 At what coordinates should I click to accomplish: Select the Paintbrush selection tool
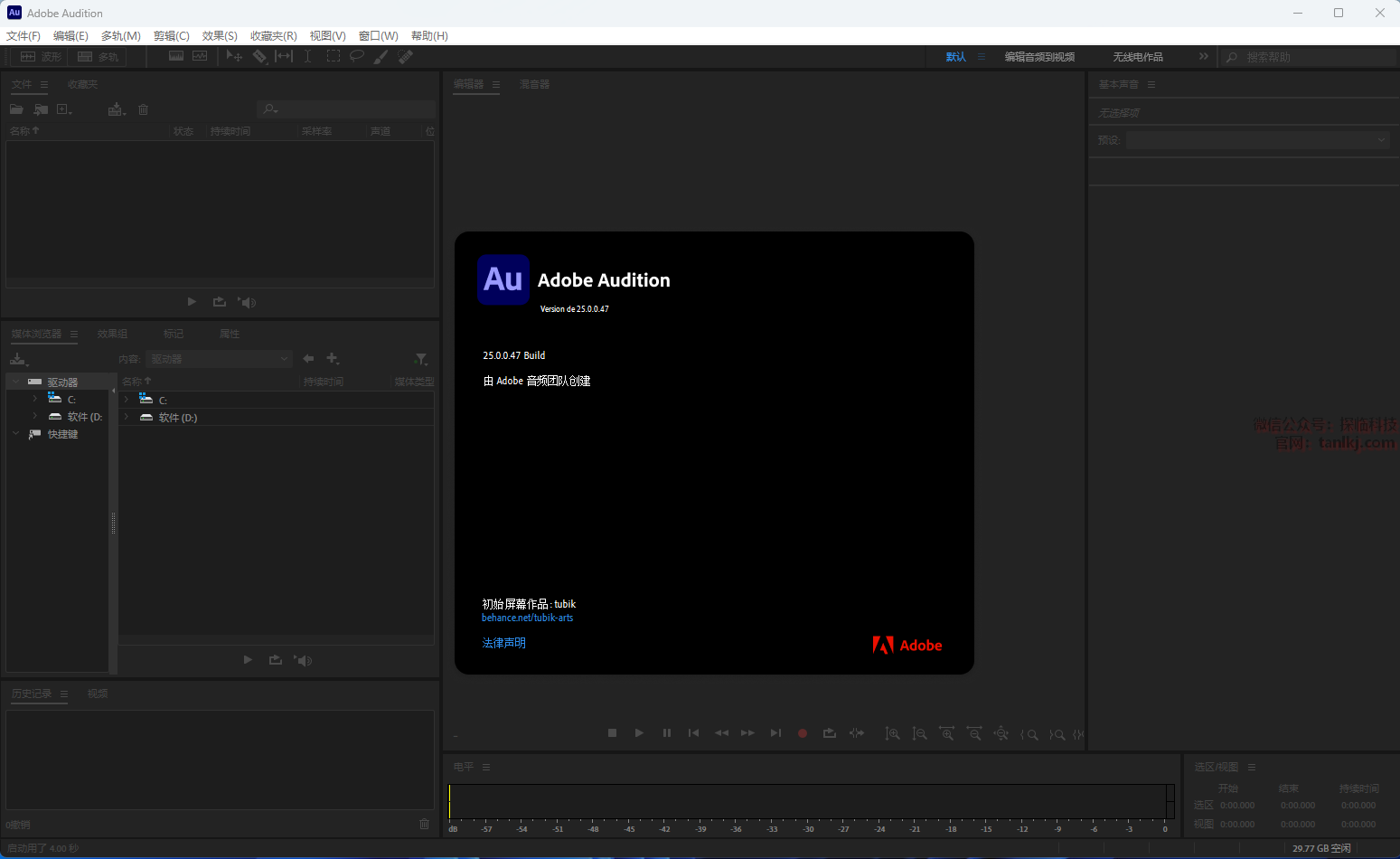point(381,56)
